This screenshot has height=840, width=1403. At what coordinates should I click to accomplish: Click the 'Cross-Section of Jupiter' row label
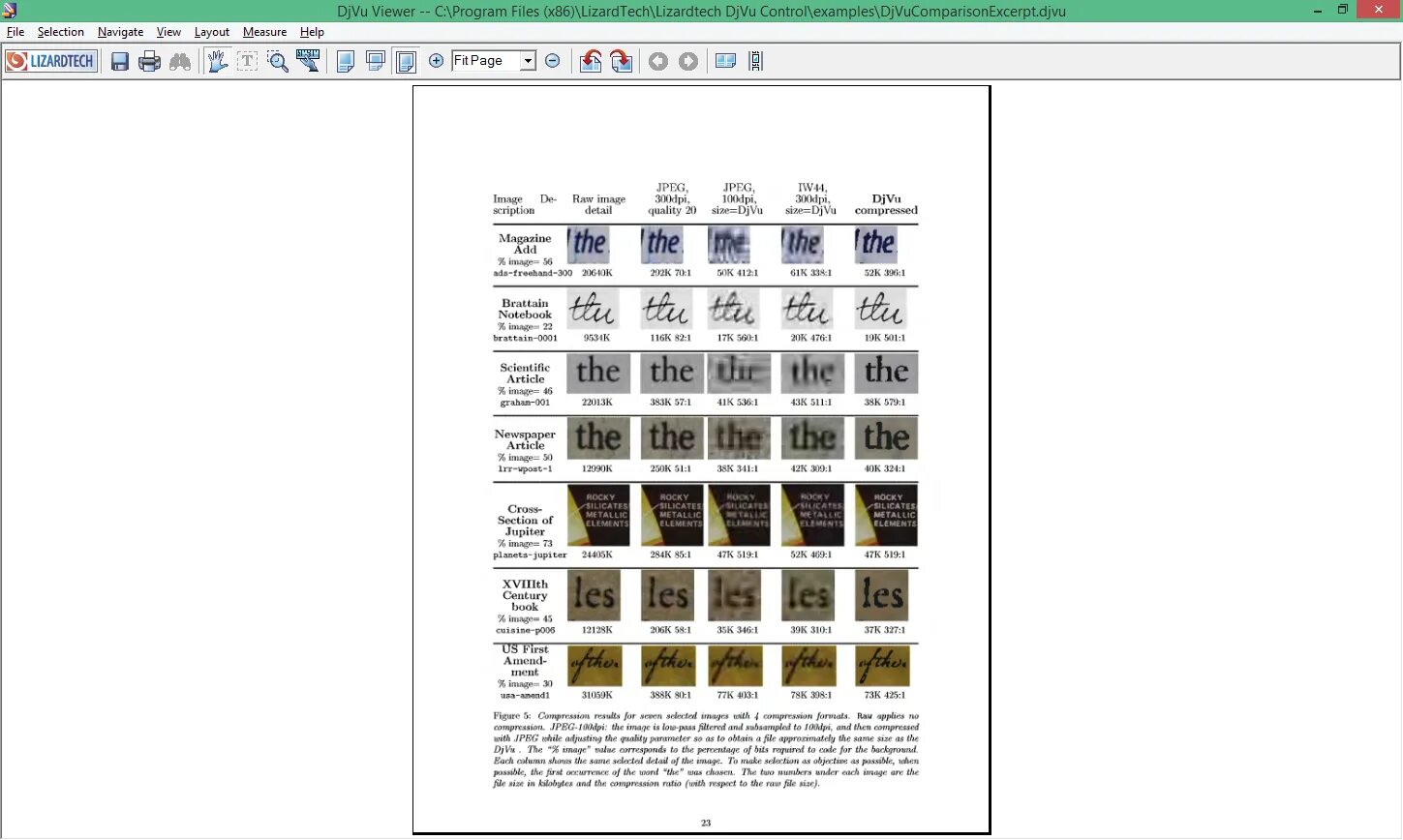[525, 520]
